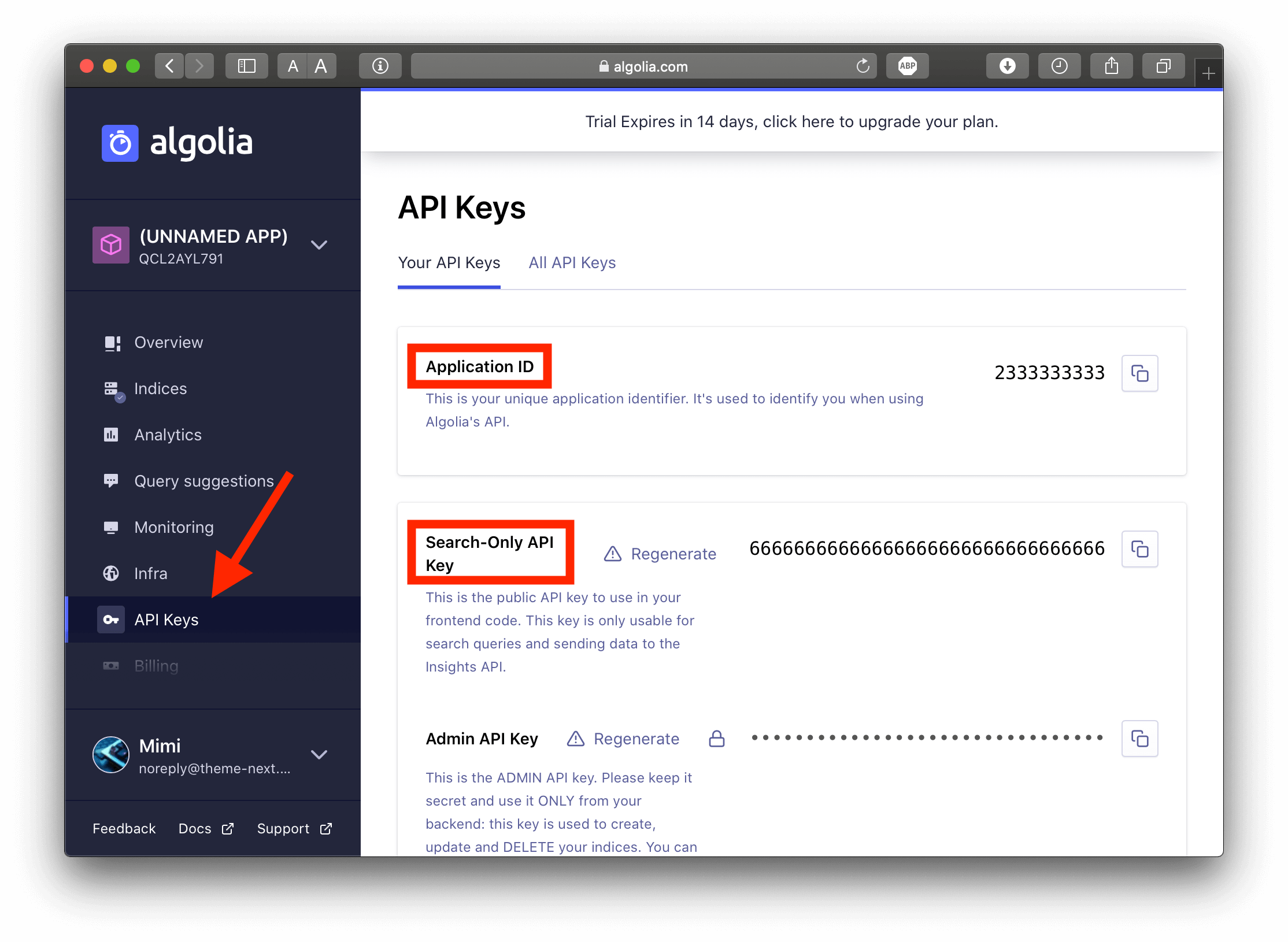Copy the Search-Only API Key value

[x=1139, y=549]
